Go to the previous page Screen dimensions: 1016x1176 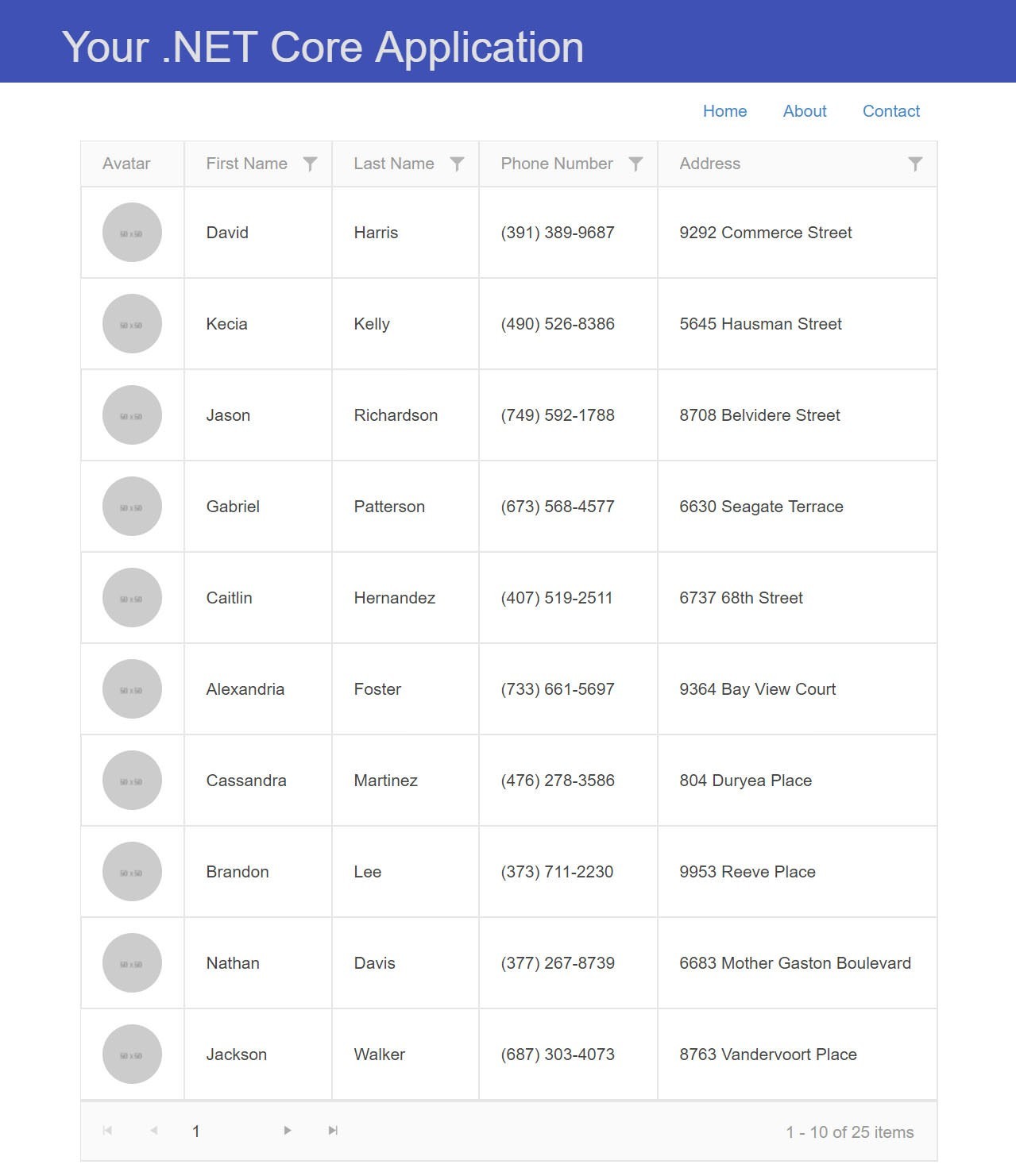coord(153,1131)
